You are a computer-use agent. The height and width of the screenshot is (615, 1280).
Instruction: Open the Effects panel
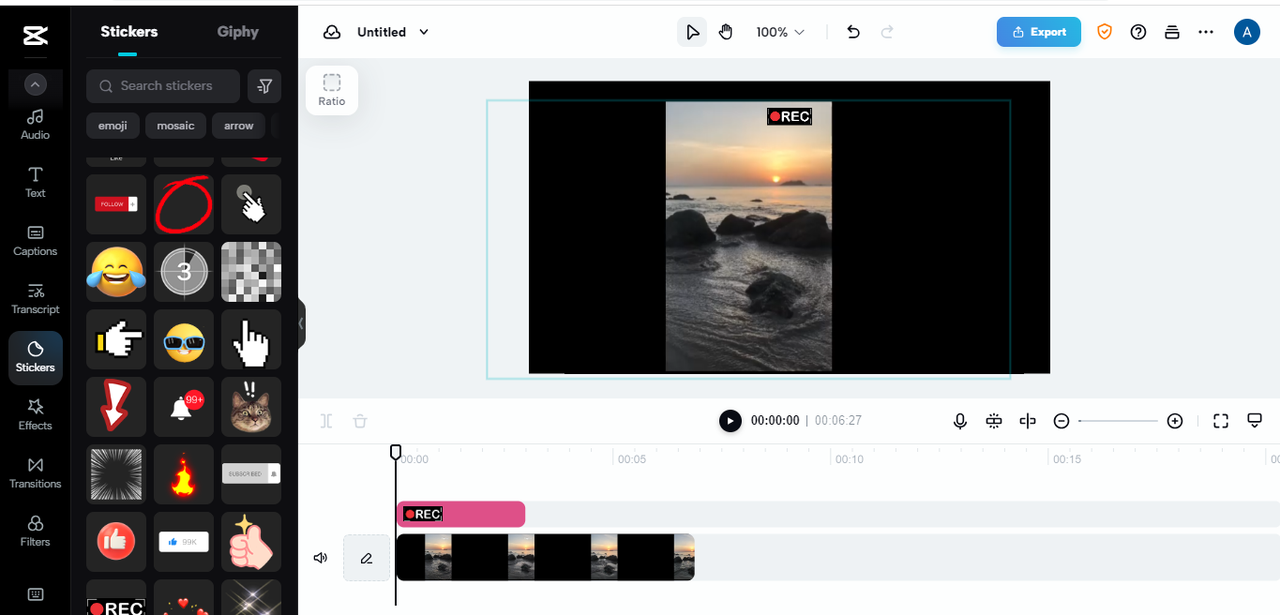pyautogui.click(x=35, y=414)
